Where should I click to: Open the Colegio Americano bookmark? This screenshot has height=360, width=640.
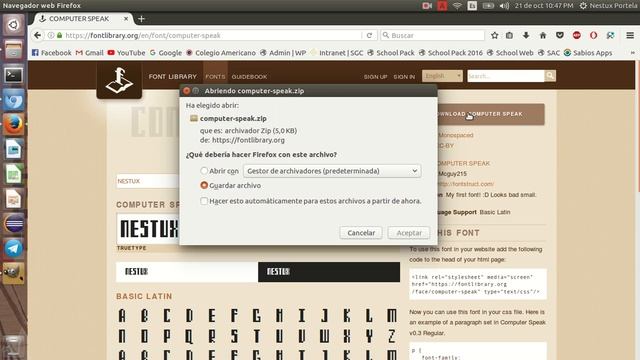221,53
